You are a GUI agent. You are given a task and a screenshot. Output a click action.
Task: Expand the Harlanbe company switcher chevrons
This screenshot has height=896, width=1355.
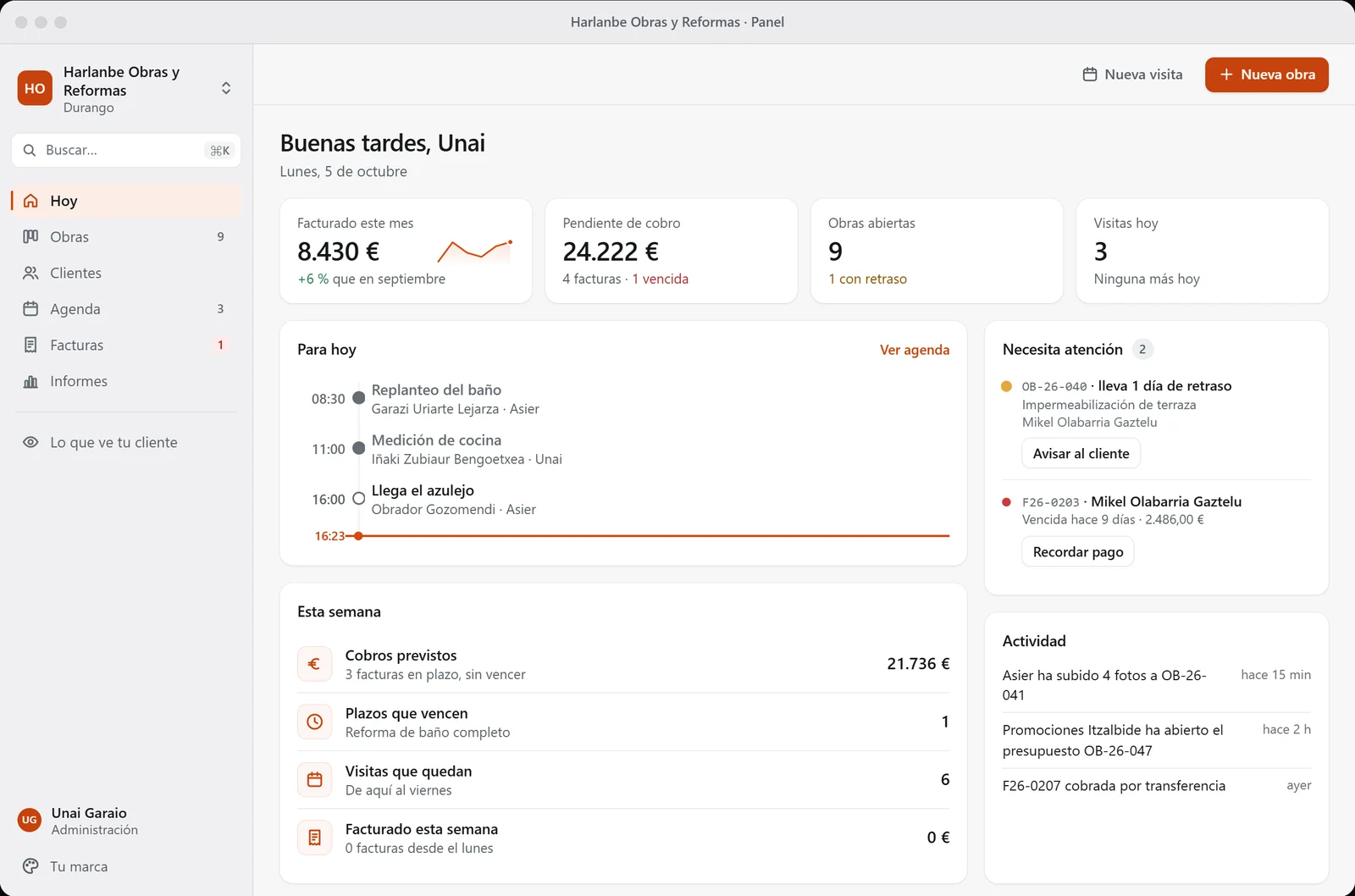click(x=226, y=88)
